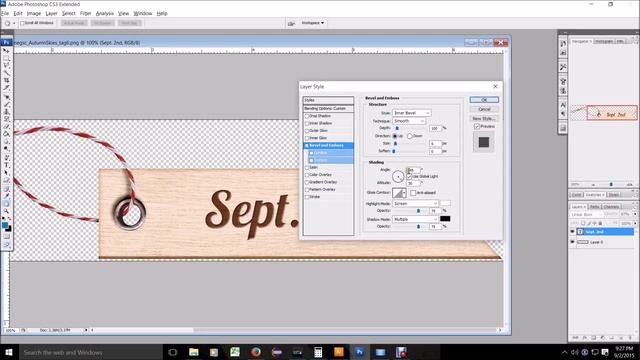Open Calculator from the taskbar

[x=318, y=352]
